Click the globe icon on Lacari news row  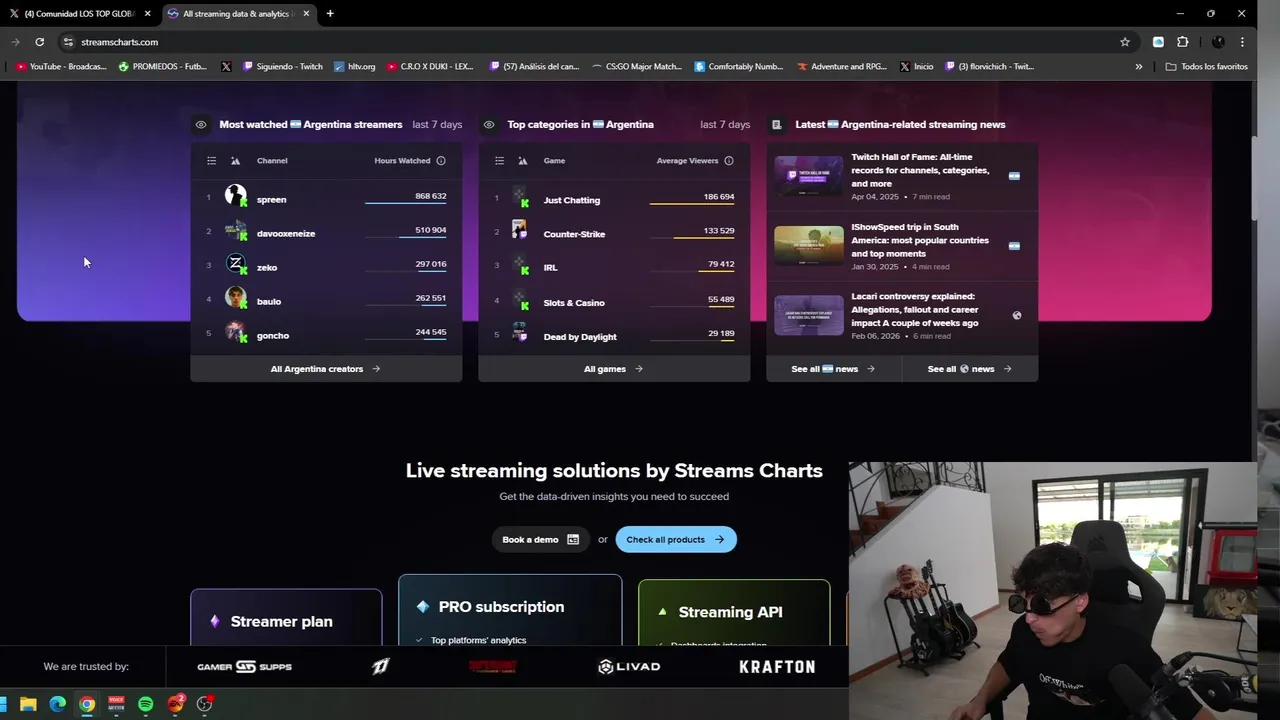coord(1017,315)
